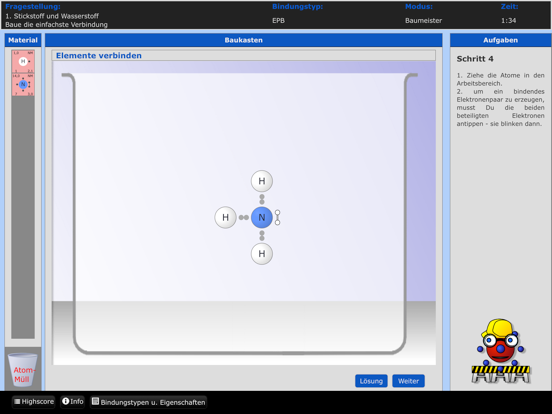Click the top hydrogen atom
Viewport: 552px width, 414px height.
[x=262, y=181]
